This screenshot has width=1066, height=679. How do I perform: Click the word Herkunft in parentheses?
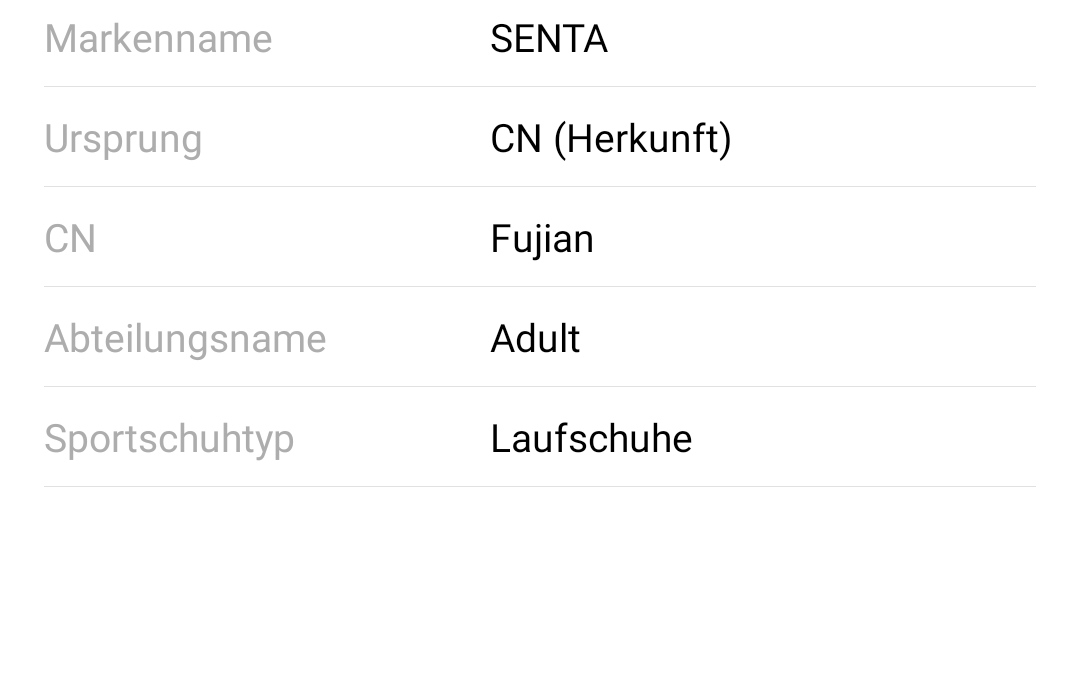[x=642, y=139]
